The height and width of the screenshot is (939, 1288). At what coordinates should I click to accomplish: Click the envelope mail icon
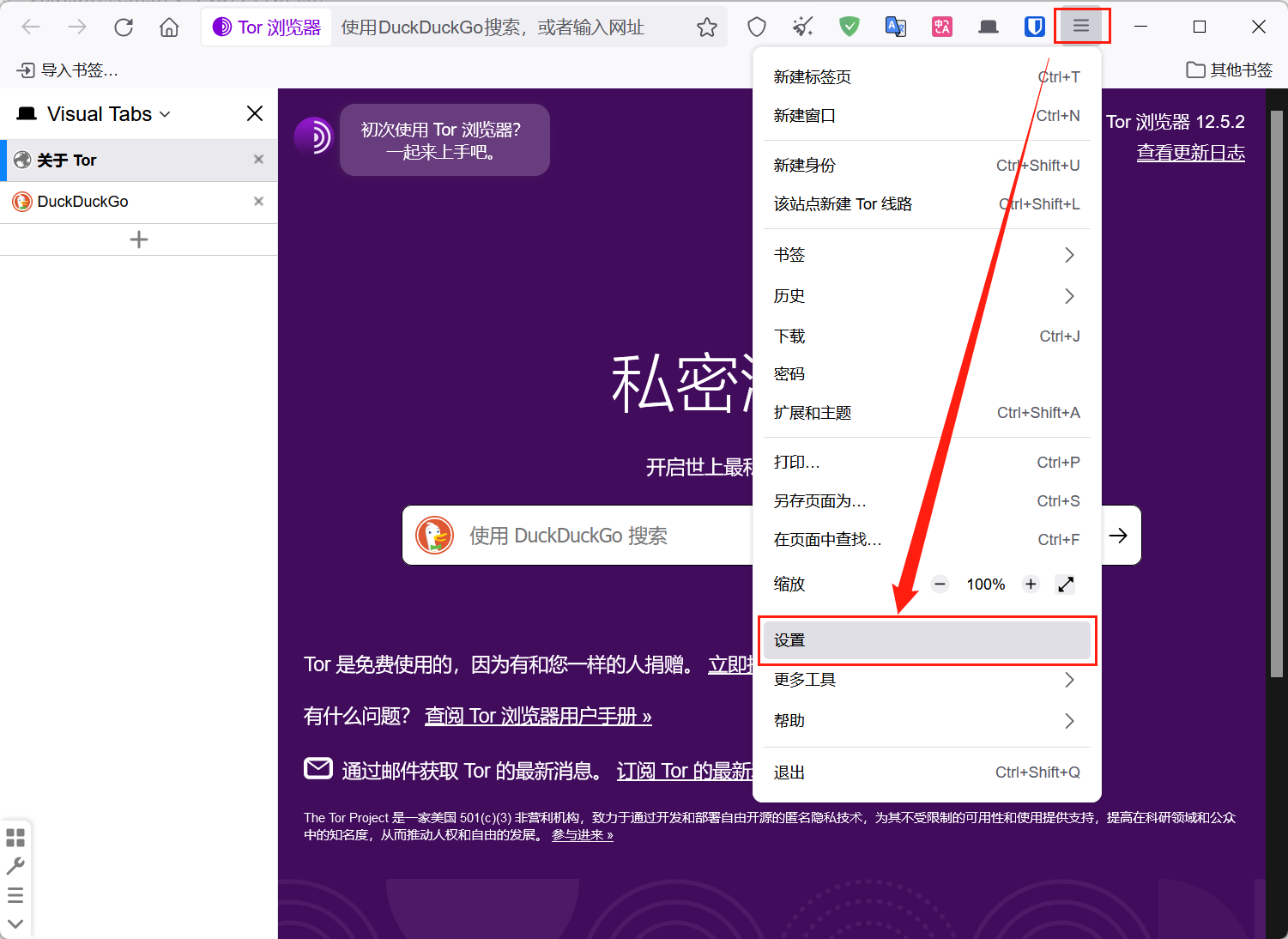click(318, 768)
